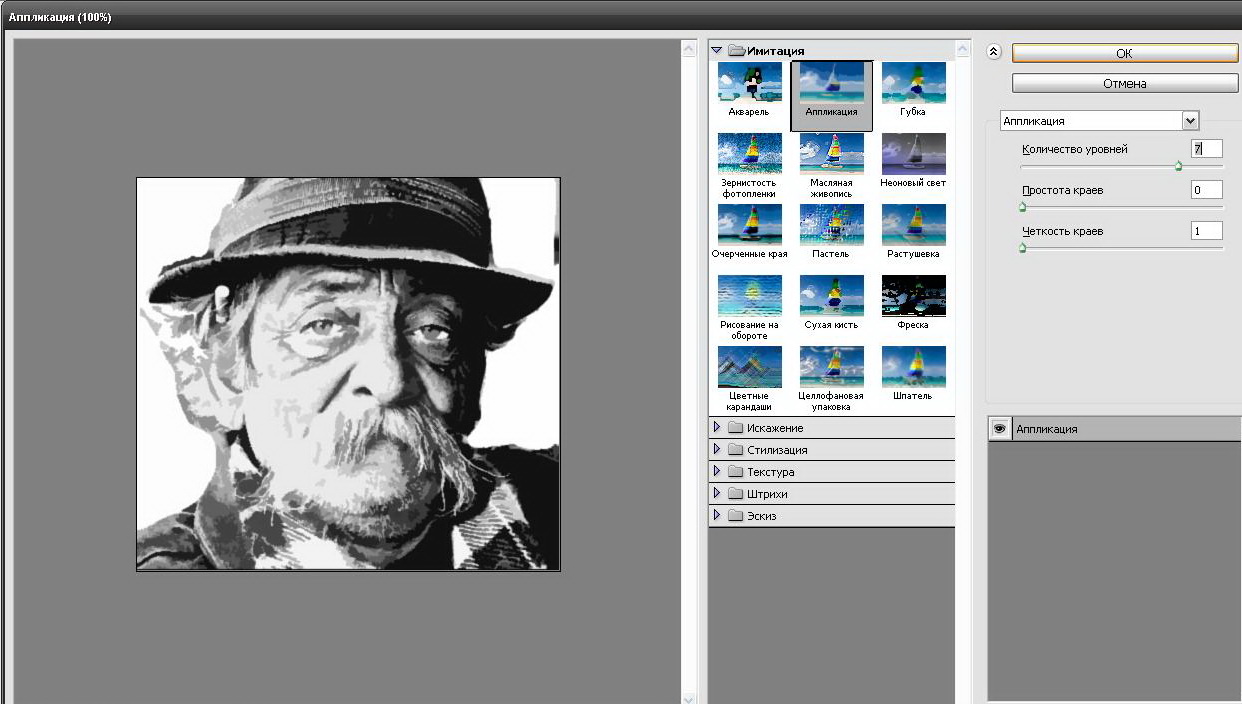Click the Текстура folder icon

coord(736,472)
